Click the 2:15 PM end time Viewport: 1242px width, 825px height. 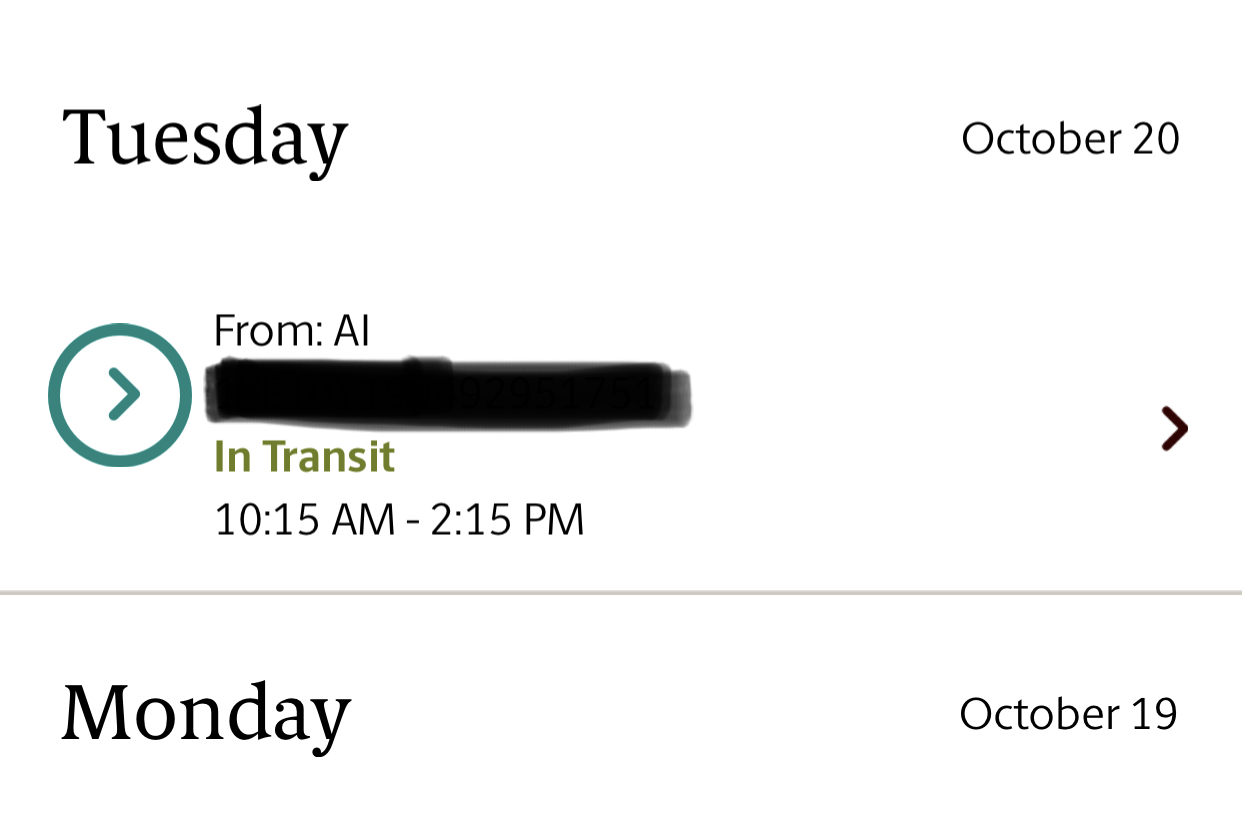coord(507,521)
